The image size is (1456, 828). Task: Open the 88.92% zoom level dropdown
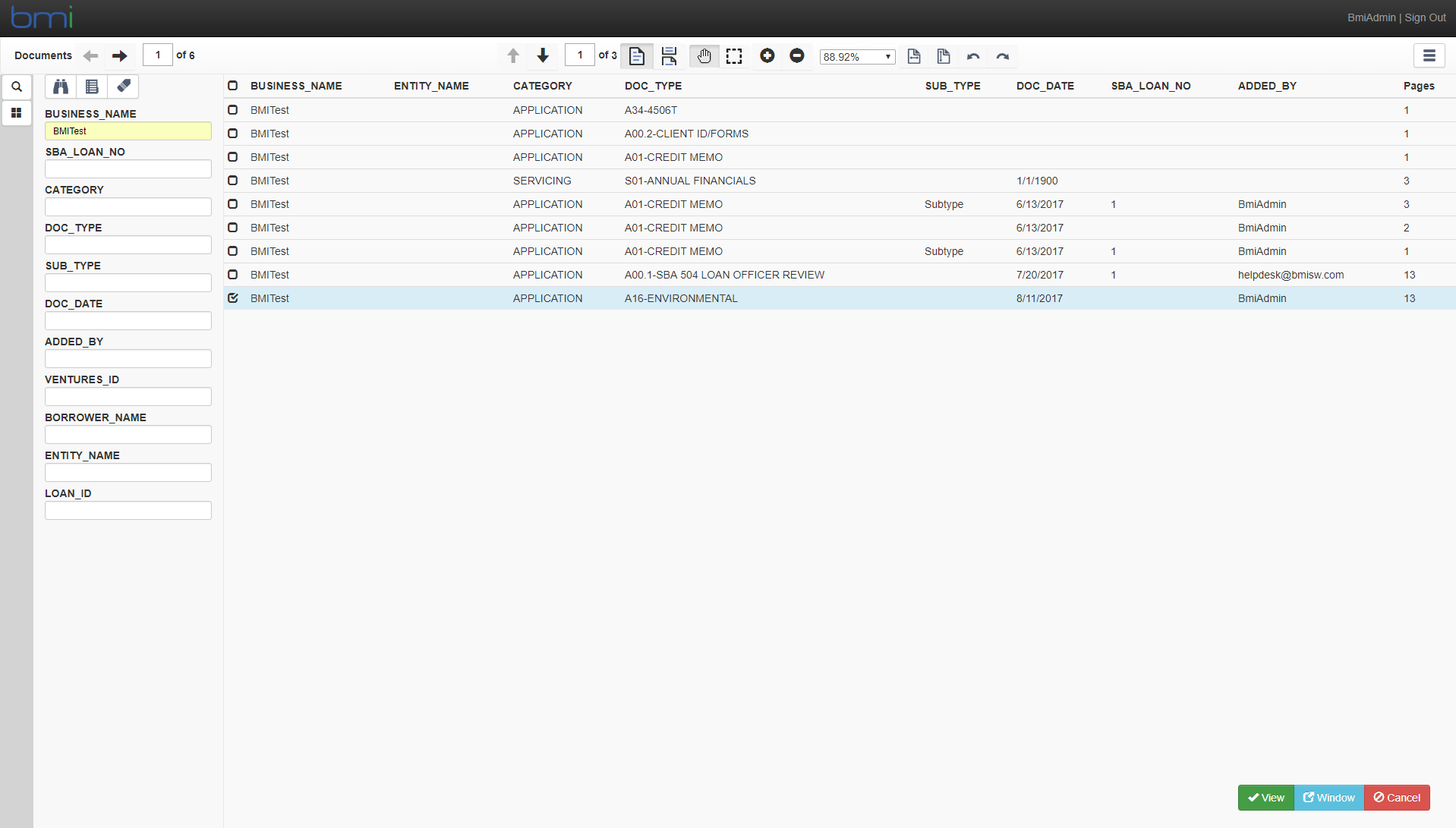click(x=857, y=57)
